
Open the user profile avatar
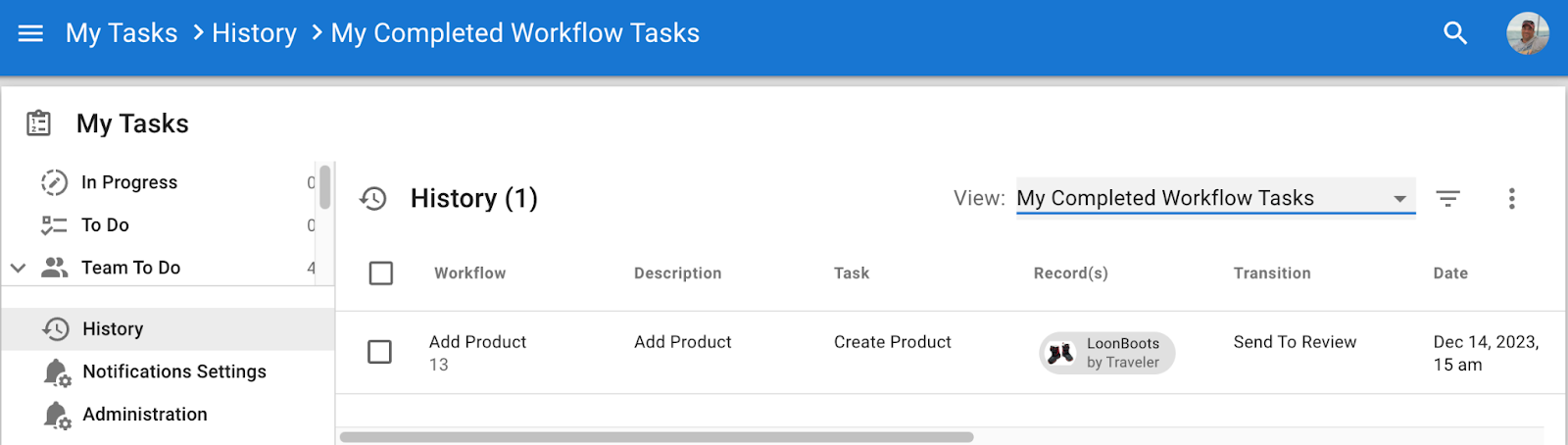1527,33
